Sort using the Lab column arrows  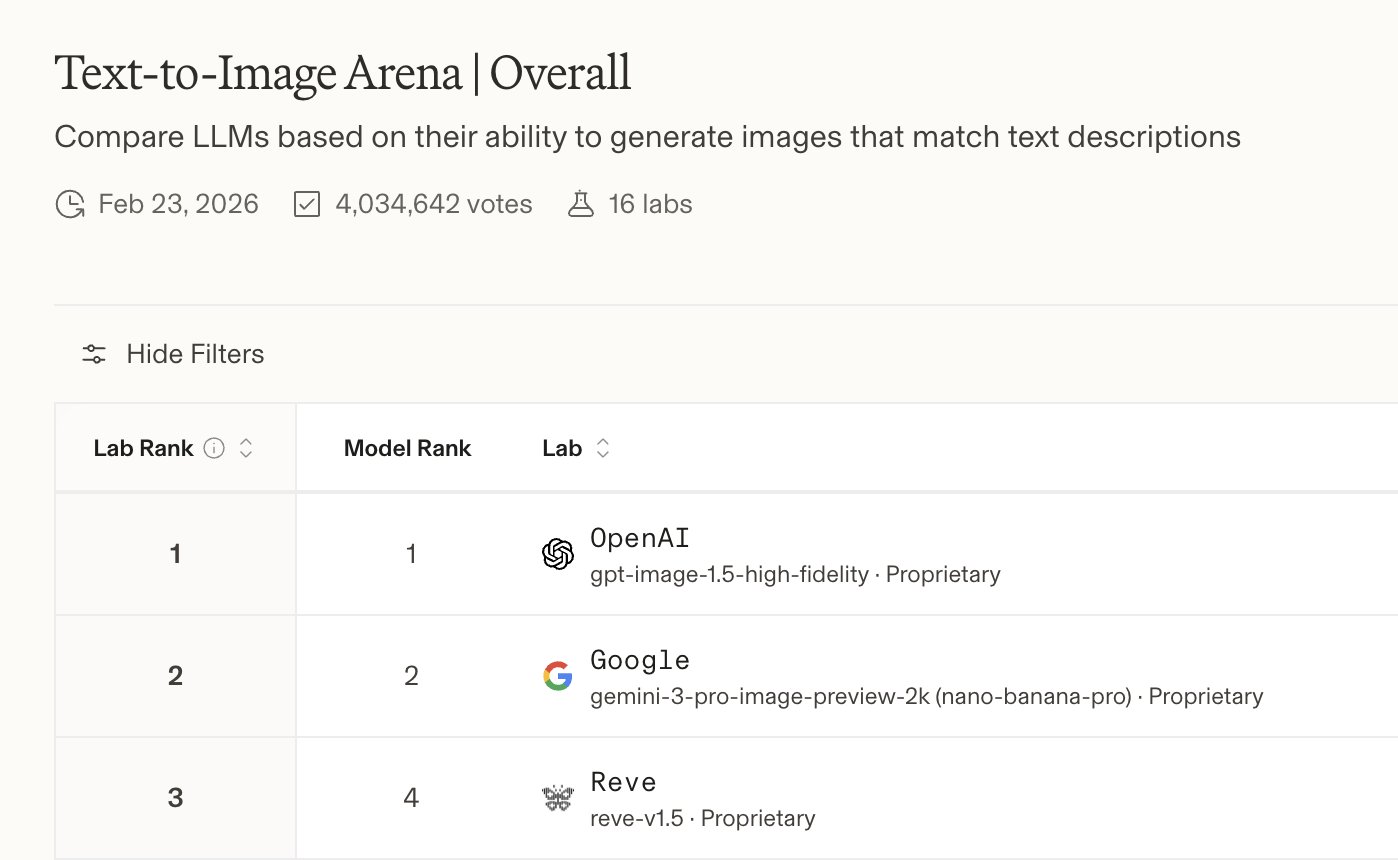(x=603, y=449)
